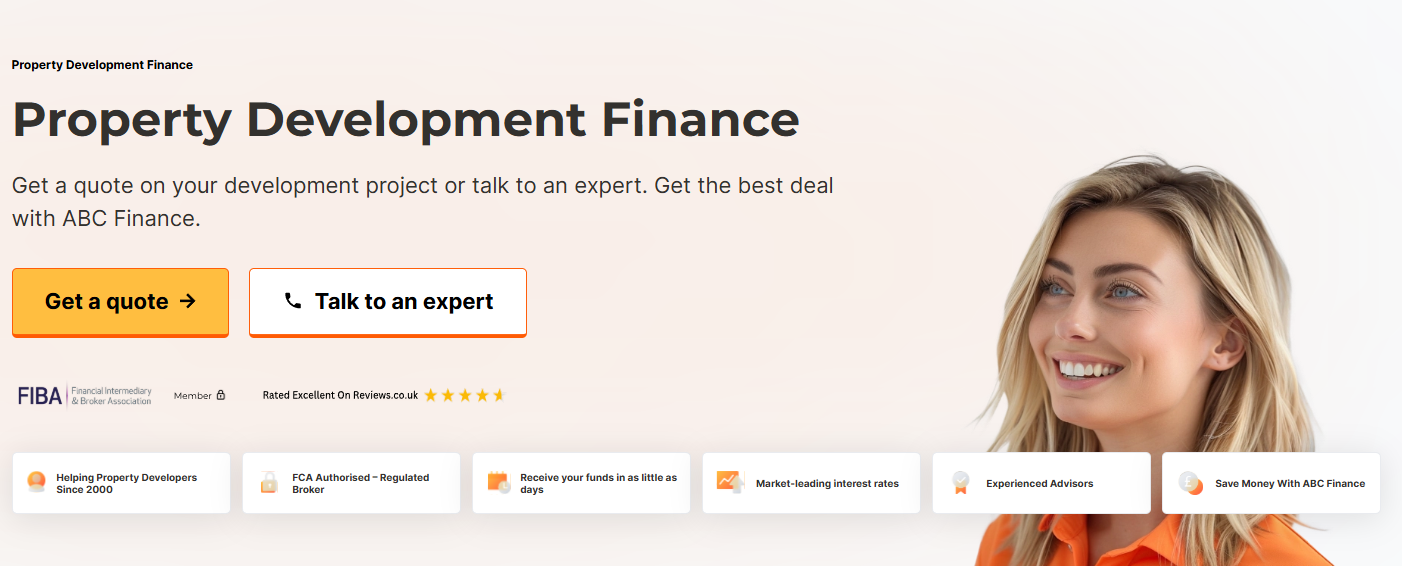
Task: Open the Rated Excellent On Reviews.co.uk link
Action: 340,395
